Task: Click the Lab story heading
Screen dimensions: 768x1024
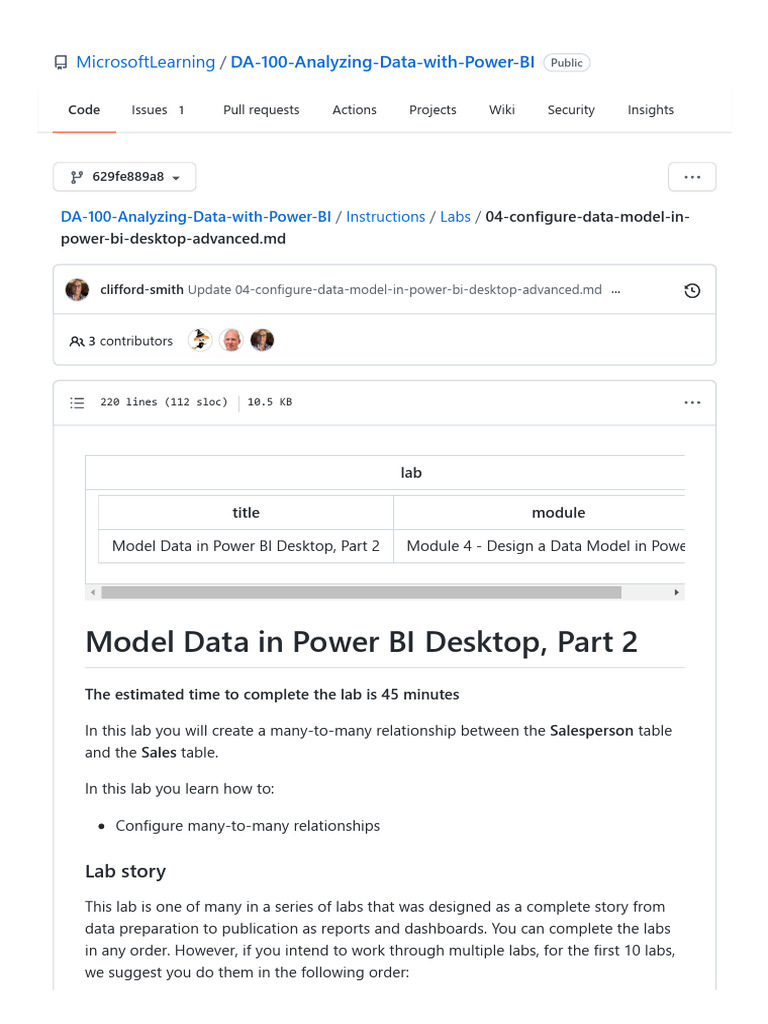Action: tap(125, 871)
